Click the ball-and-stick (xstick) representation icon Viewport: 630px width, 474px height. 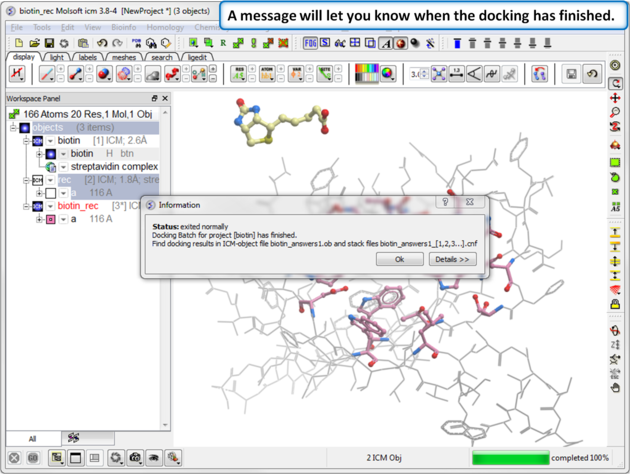pos(75,75)
